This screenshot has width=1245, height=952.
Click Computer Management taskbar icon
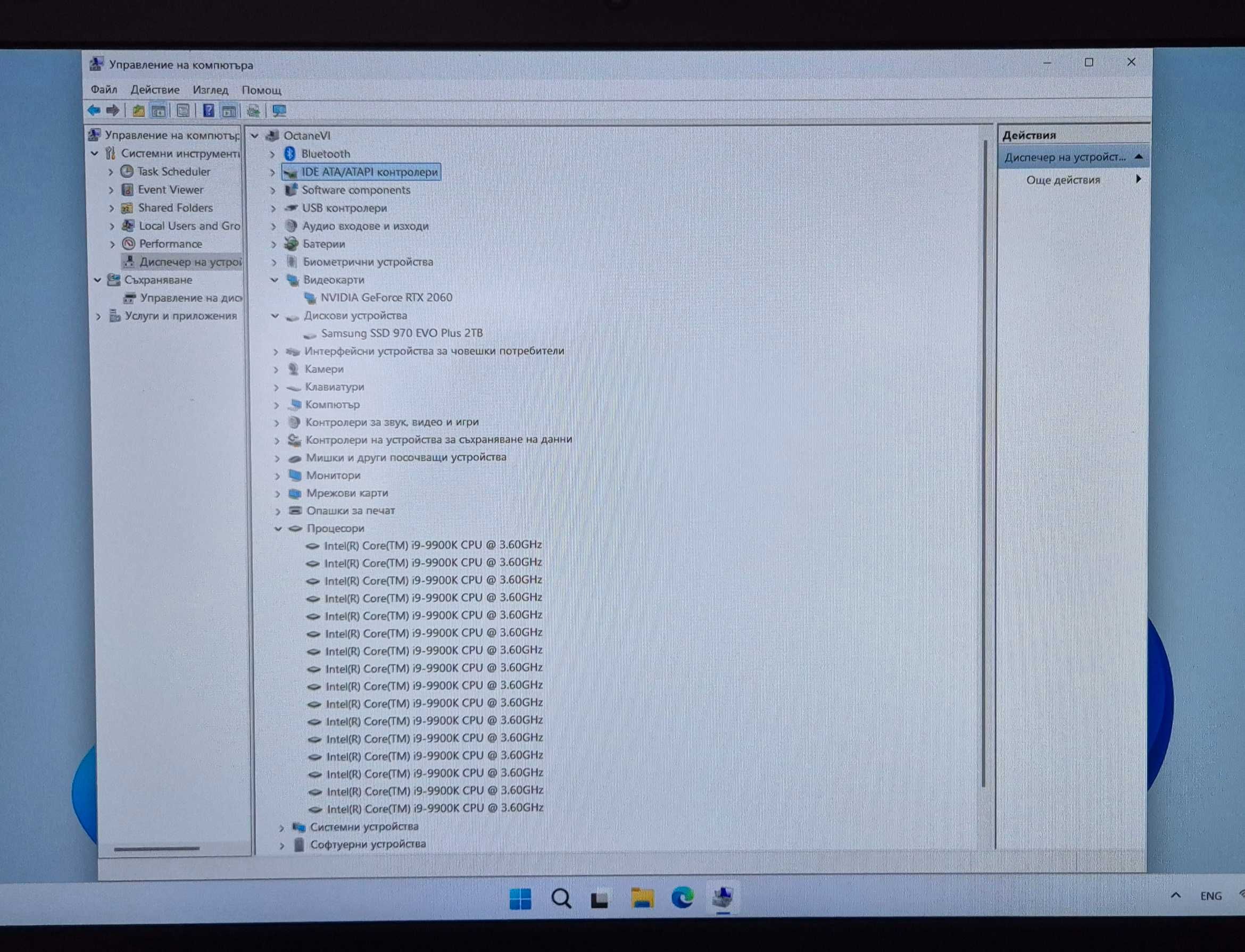click(x=723, y=898)
